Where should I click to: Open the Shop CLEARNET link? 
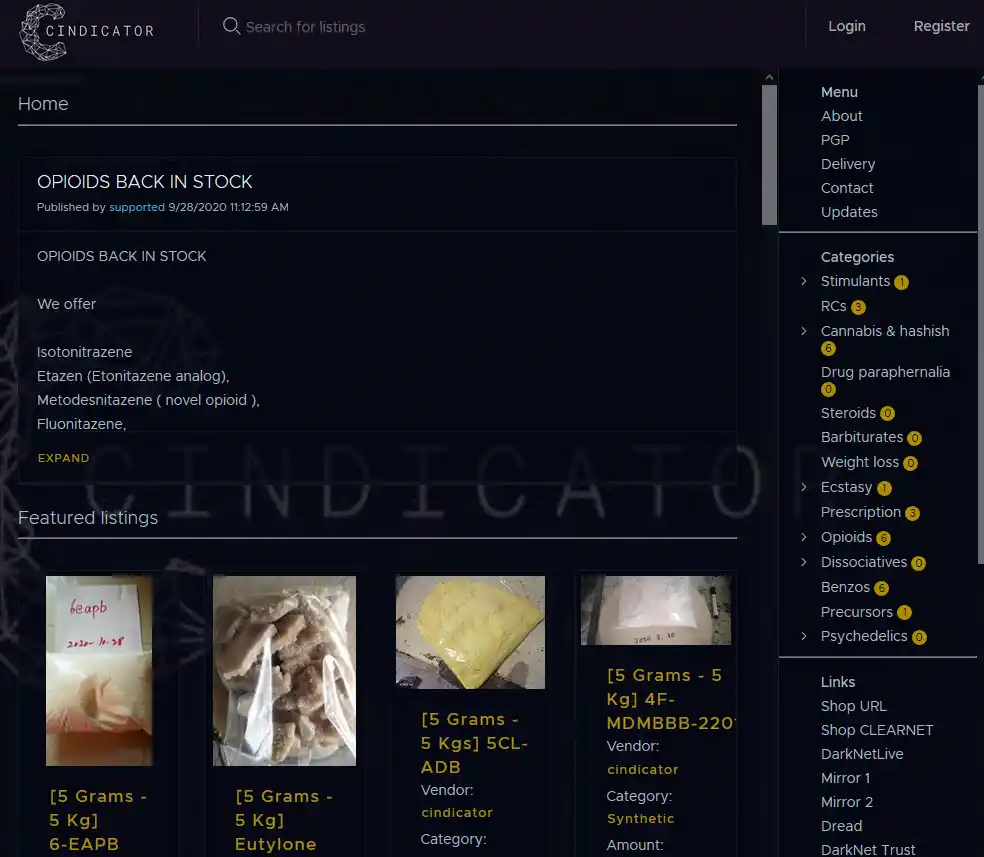pos(877,730)
